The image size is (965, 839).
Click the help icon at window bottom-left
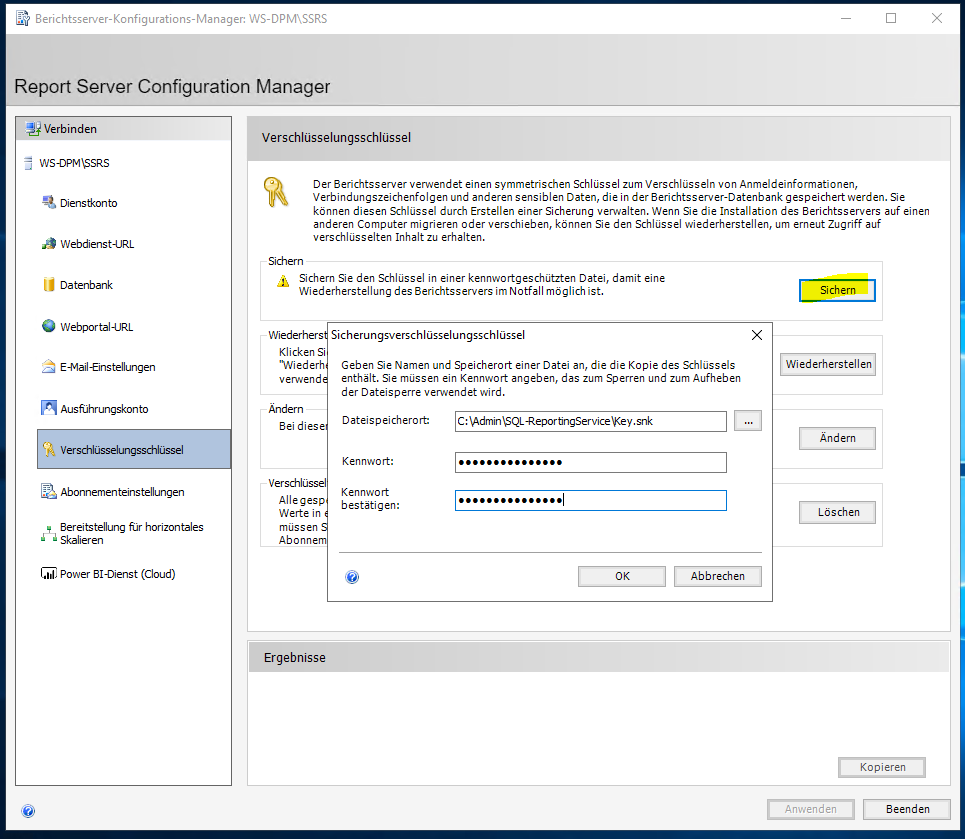pos(28,811)
